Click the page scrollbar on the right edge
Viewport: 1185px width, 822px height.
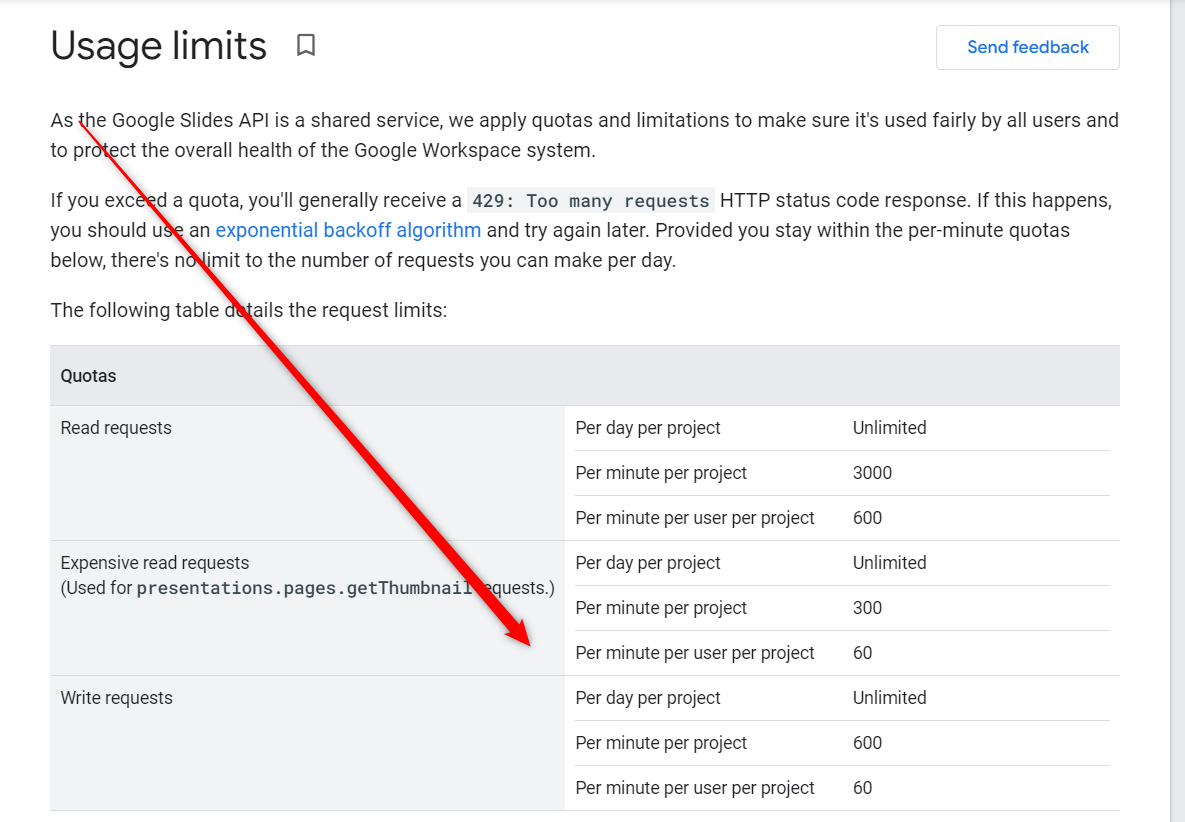tap(1178, 411)
